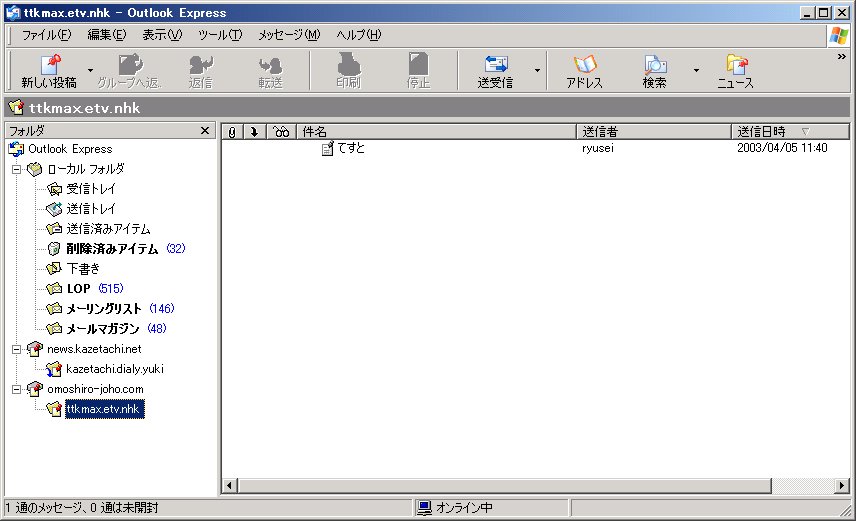
Task: Click the New Post (新しい投稿) toolbar icon
Action: (49, 71)
